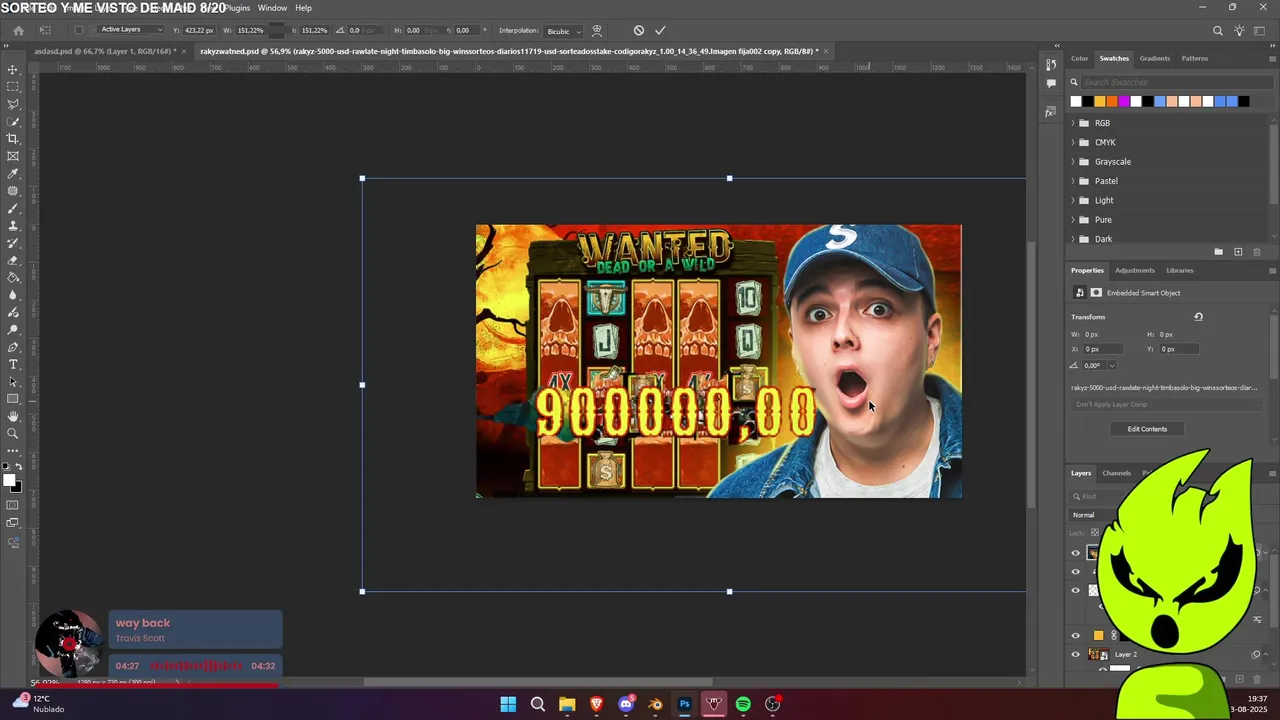Expand the RGB swatch group

click(1073, 123)
